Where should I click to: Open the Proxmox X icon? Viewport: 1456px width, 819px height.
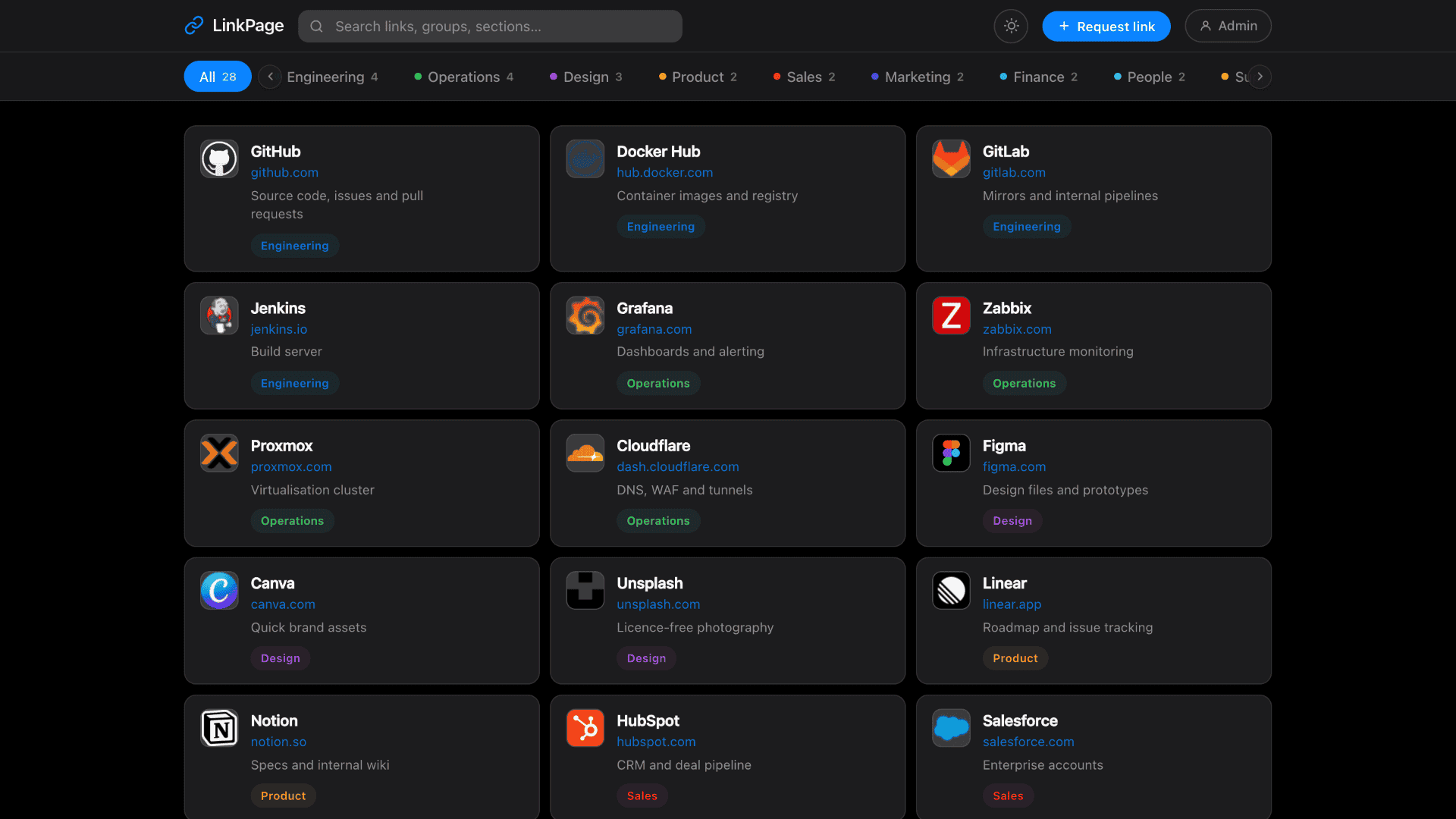[x=219, y=453]
